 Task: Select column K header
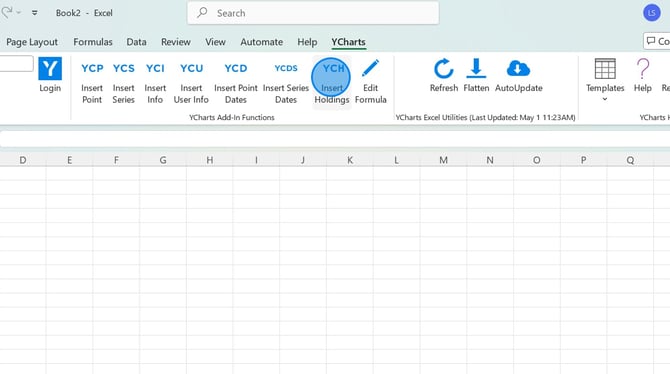pyautogui.click(x=350, y=160)
